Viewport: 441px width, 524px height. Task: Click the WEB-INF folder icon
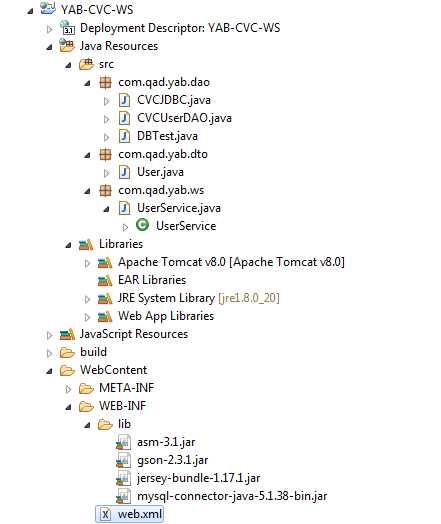click(x=86, y=407)
